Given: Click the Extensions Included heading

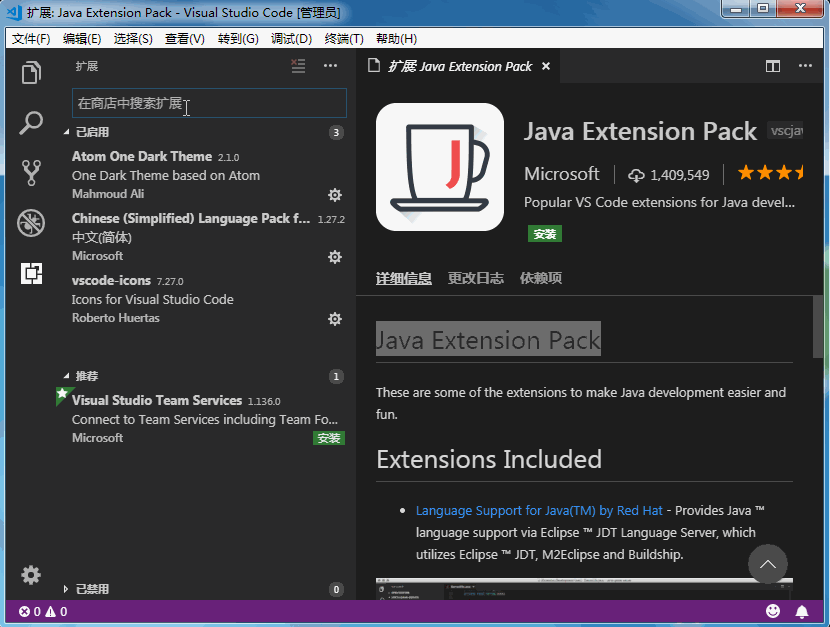Looking at the screenshot, I should [489, 459].
